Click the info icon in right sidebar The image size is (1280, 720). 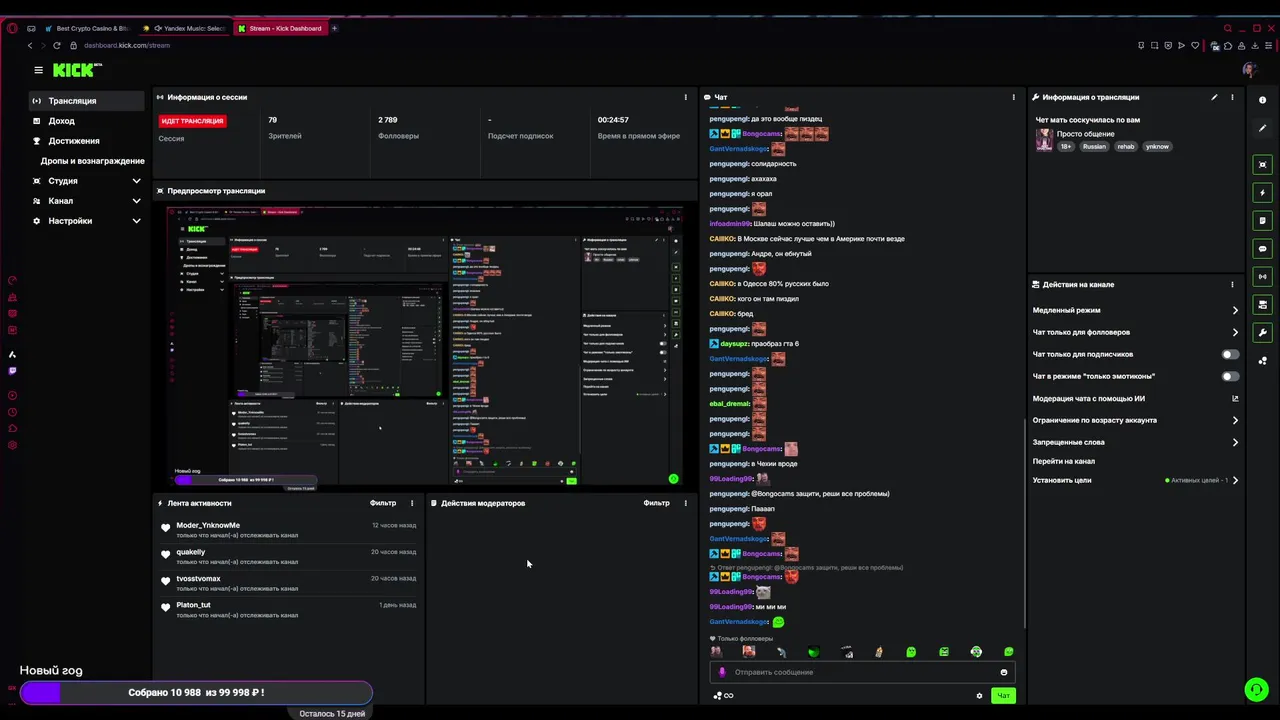point(1262,100)
